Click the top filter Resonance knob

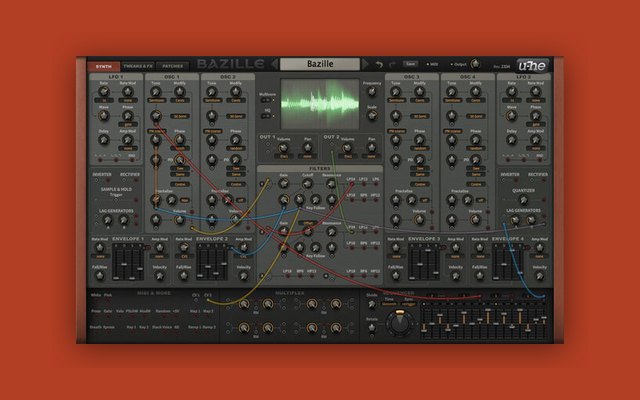point(331,184)
